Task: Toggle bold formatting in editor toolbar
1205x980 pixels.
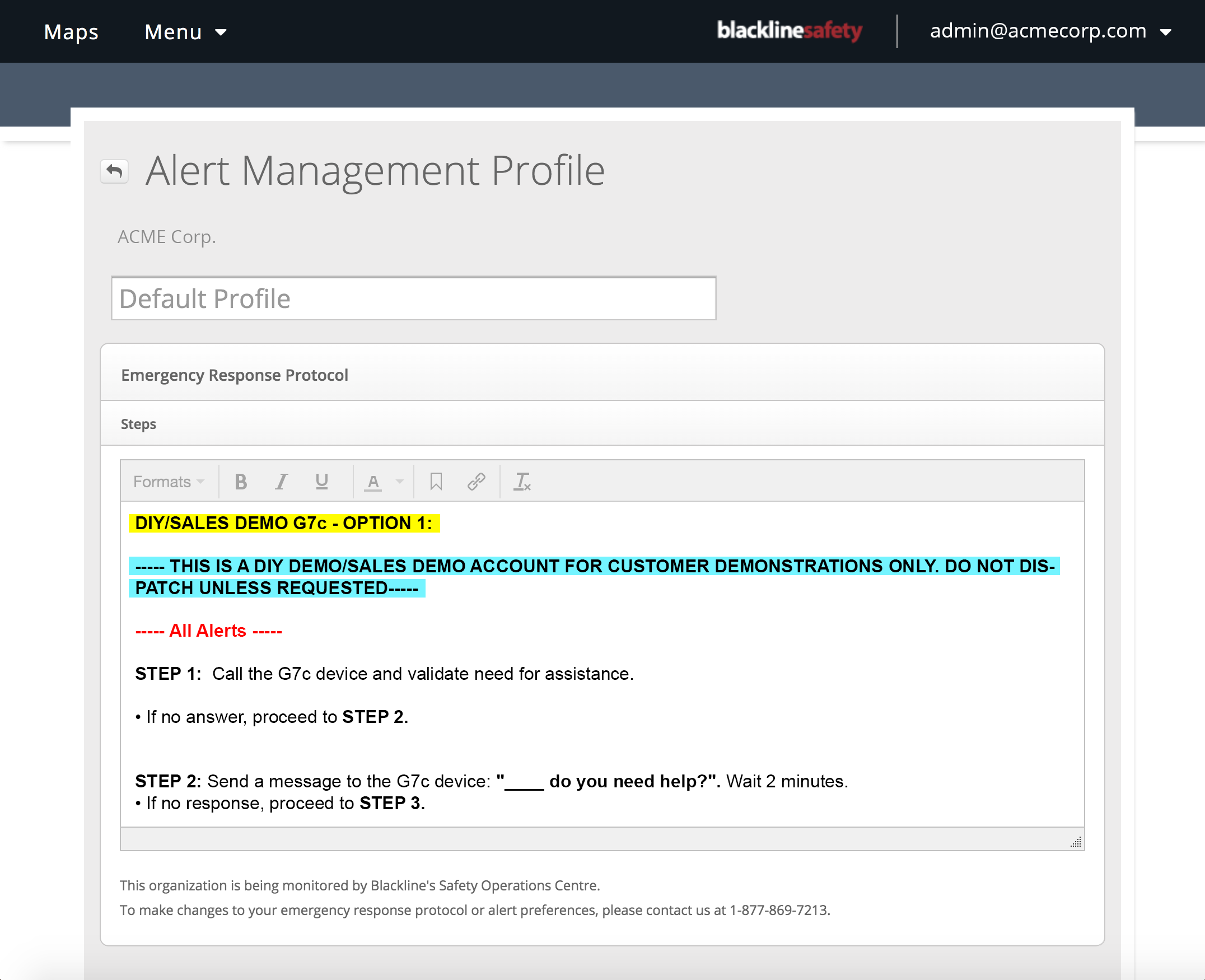Action: (241, 482)
